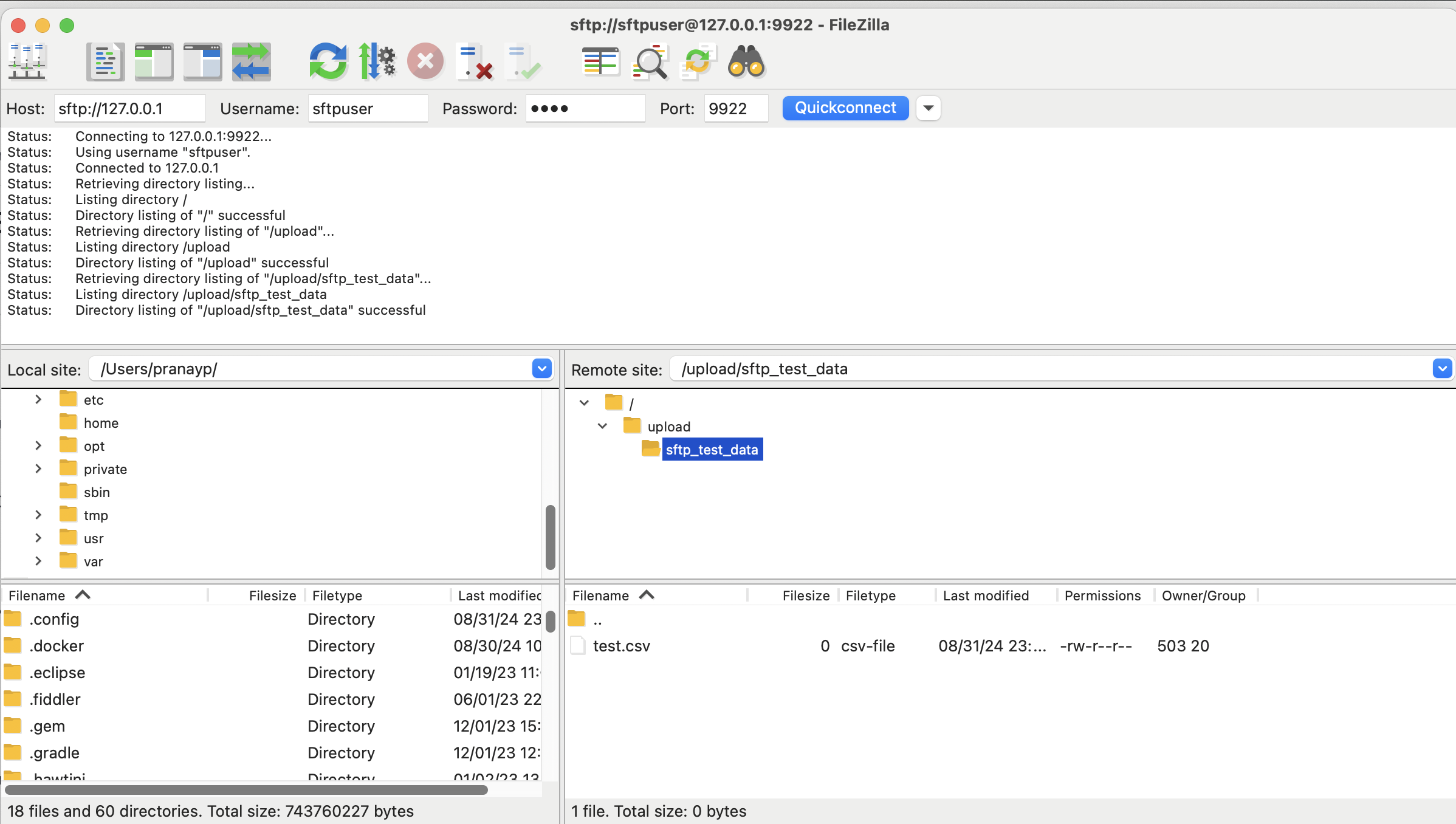
Task: Toggle synchronized browsing
Action: tap(698, 62)
